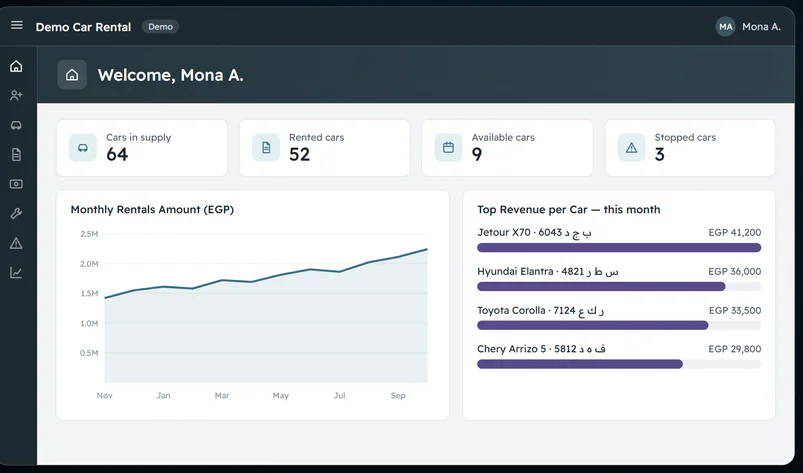The image size is (803, 473).
Task: Click '2.5M' axis label
Action: click(89, 234)
